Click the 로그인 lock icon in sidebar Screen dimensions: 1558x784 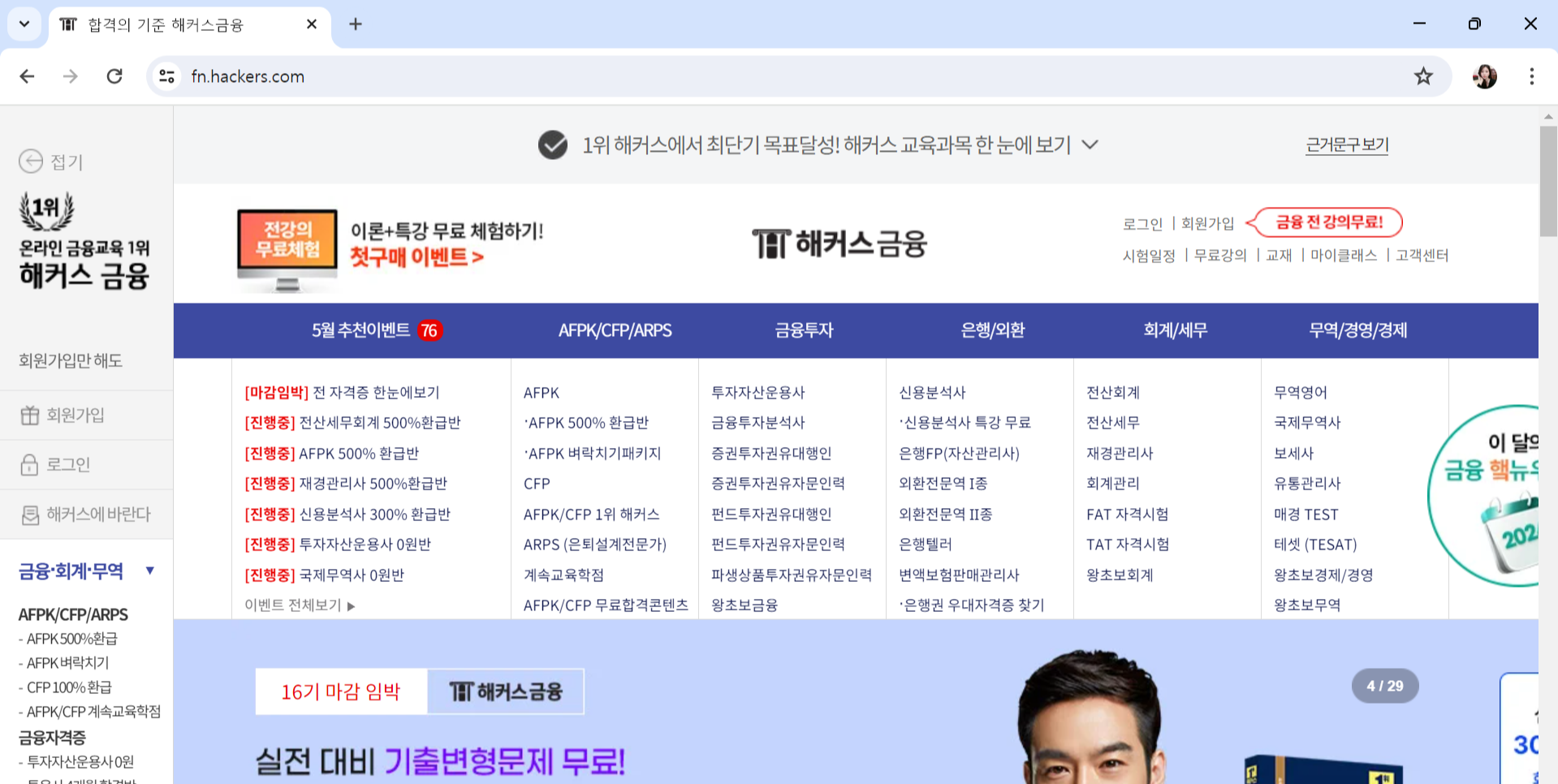pyautogui.click(x=29, y=464)
